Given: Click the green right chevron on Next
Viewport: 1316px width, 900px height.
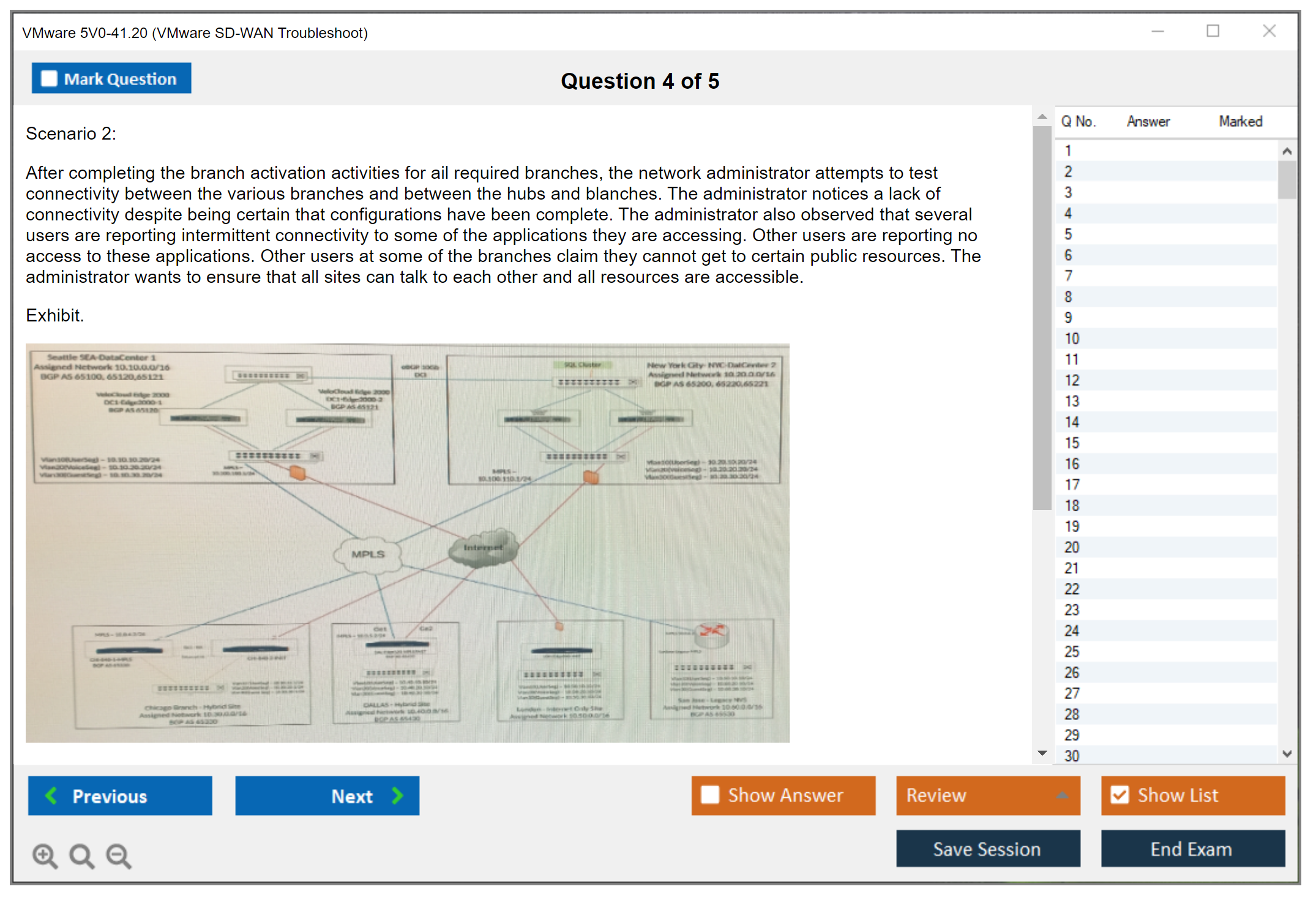Looking at the screenshot, I should (x=398, y=796).
